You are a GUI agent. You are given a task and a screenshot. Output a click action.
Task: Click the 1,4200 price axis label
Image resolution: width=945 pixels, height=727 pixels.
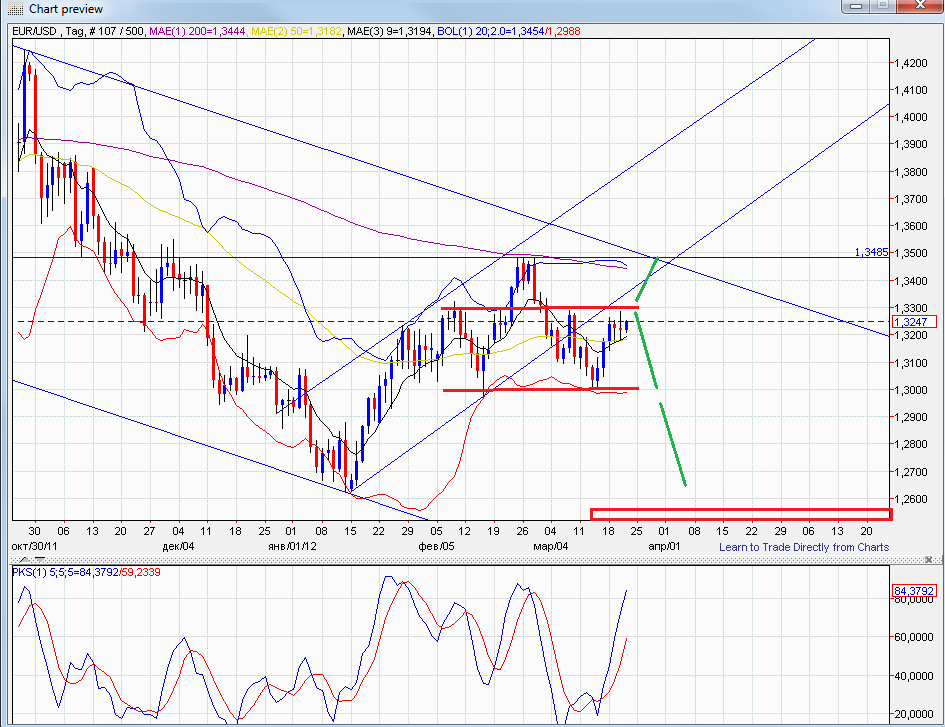911,63
